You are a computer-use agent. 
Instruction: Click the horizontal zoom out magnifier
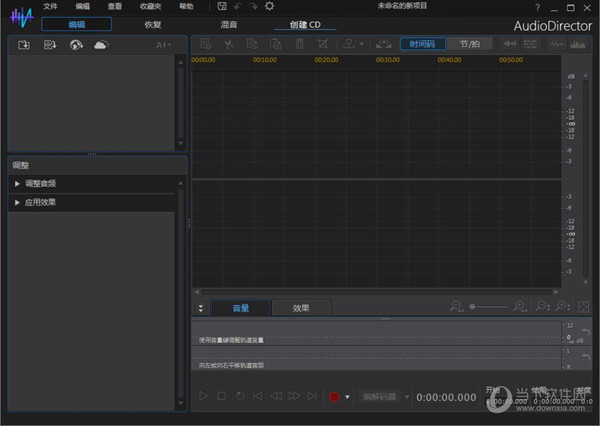pos(457,307)
